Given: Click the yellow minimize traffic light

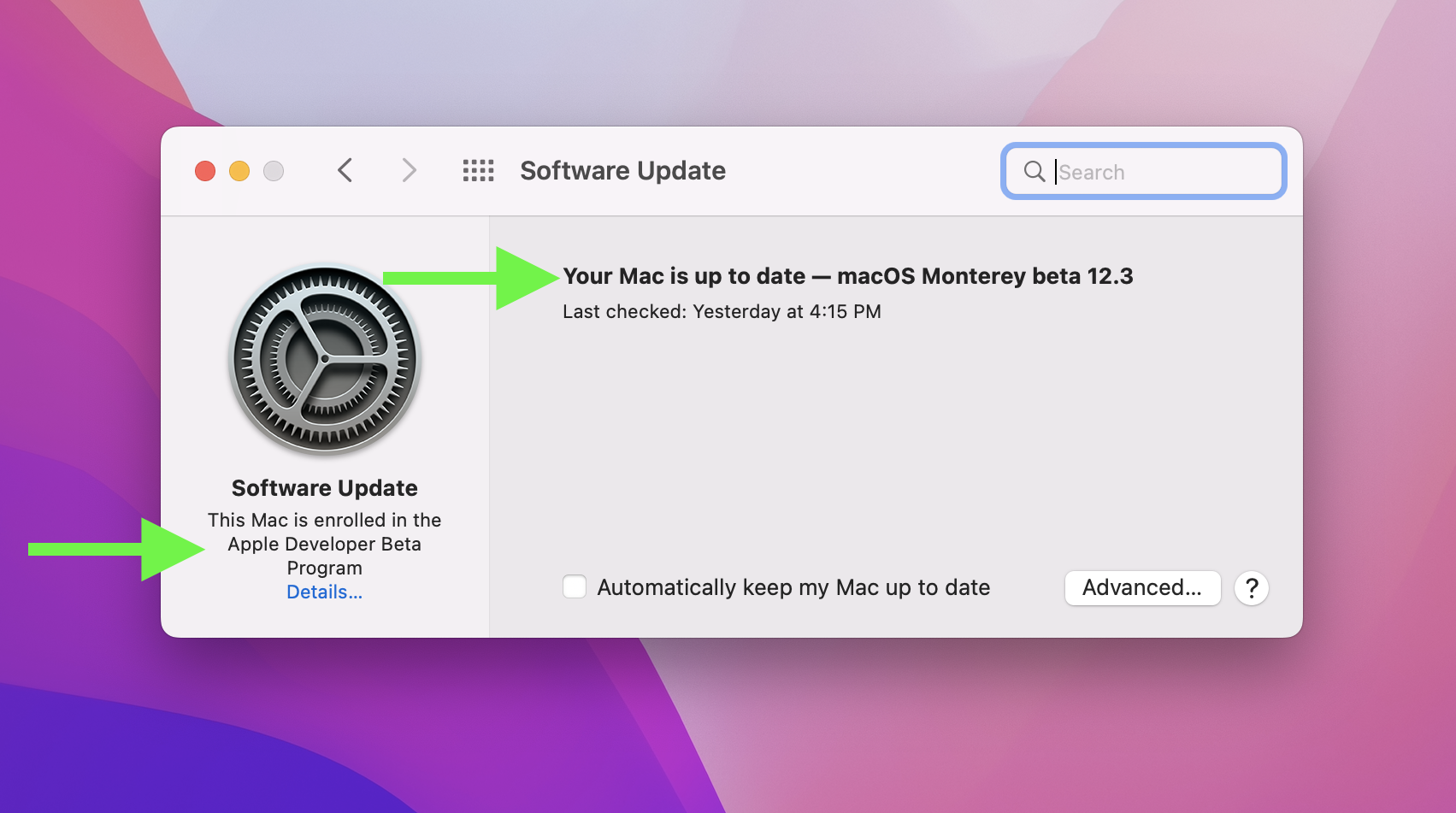Looking at the screenshot, I should coord(239,170).
